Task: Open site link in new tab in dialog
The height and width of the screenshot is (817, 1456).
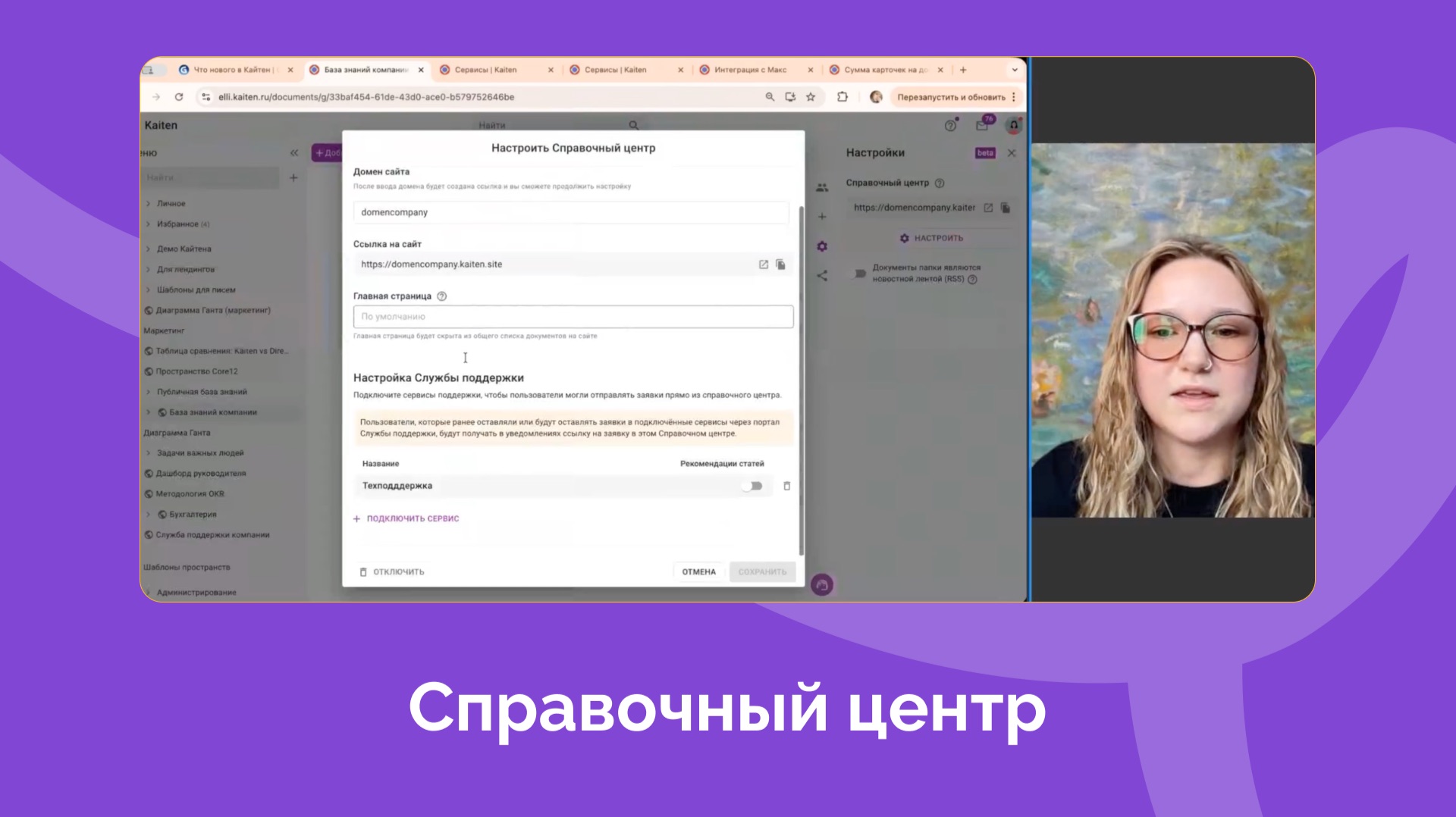Action: 764,265
